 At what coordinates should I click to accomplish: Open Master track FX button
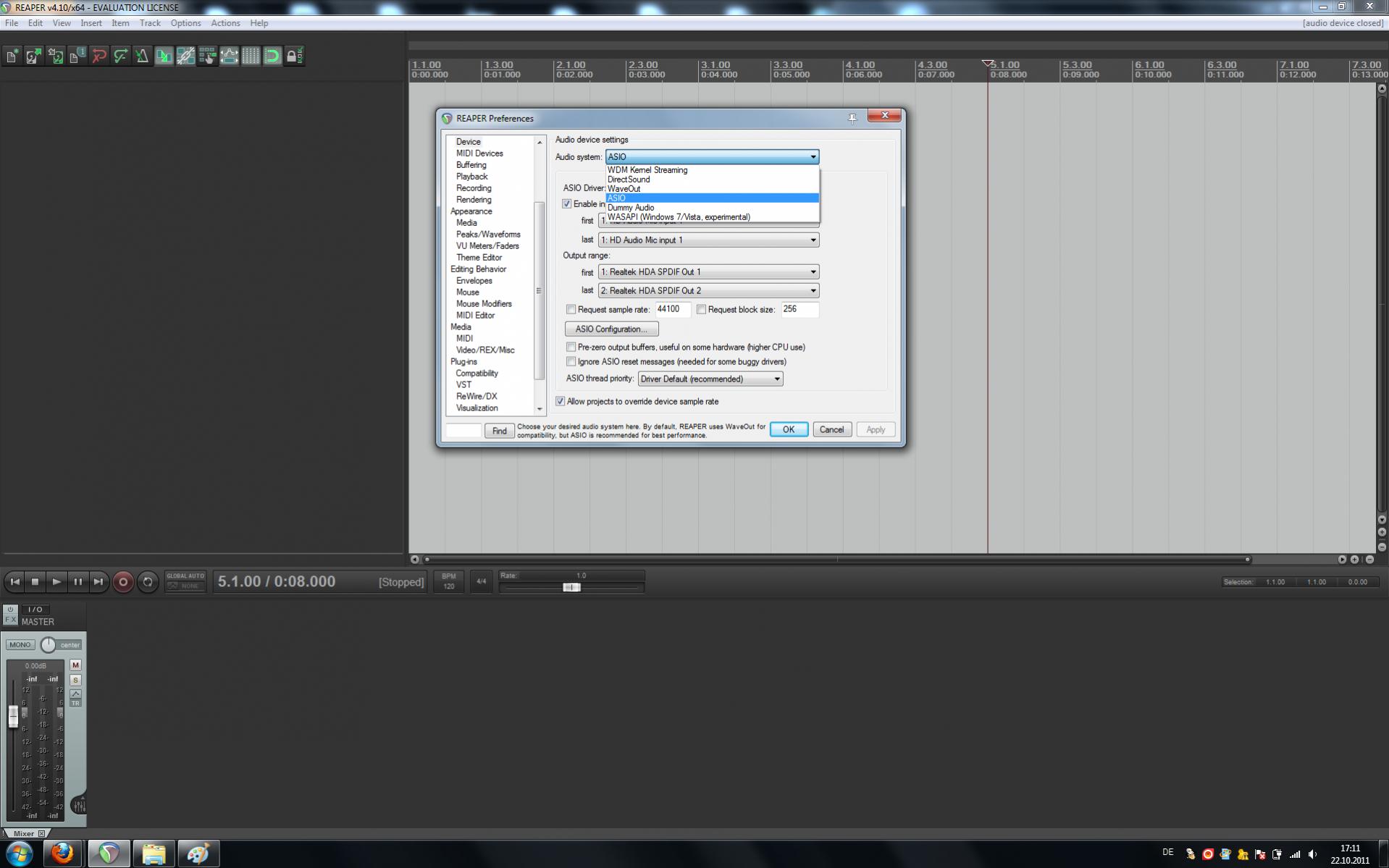pyautogui.click(x=11, y=619)
